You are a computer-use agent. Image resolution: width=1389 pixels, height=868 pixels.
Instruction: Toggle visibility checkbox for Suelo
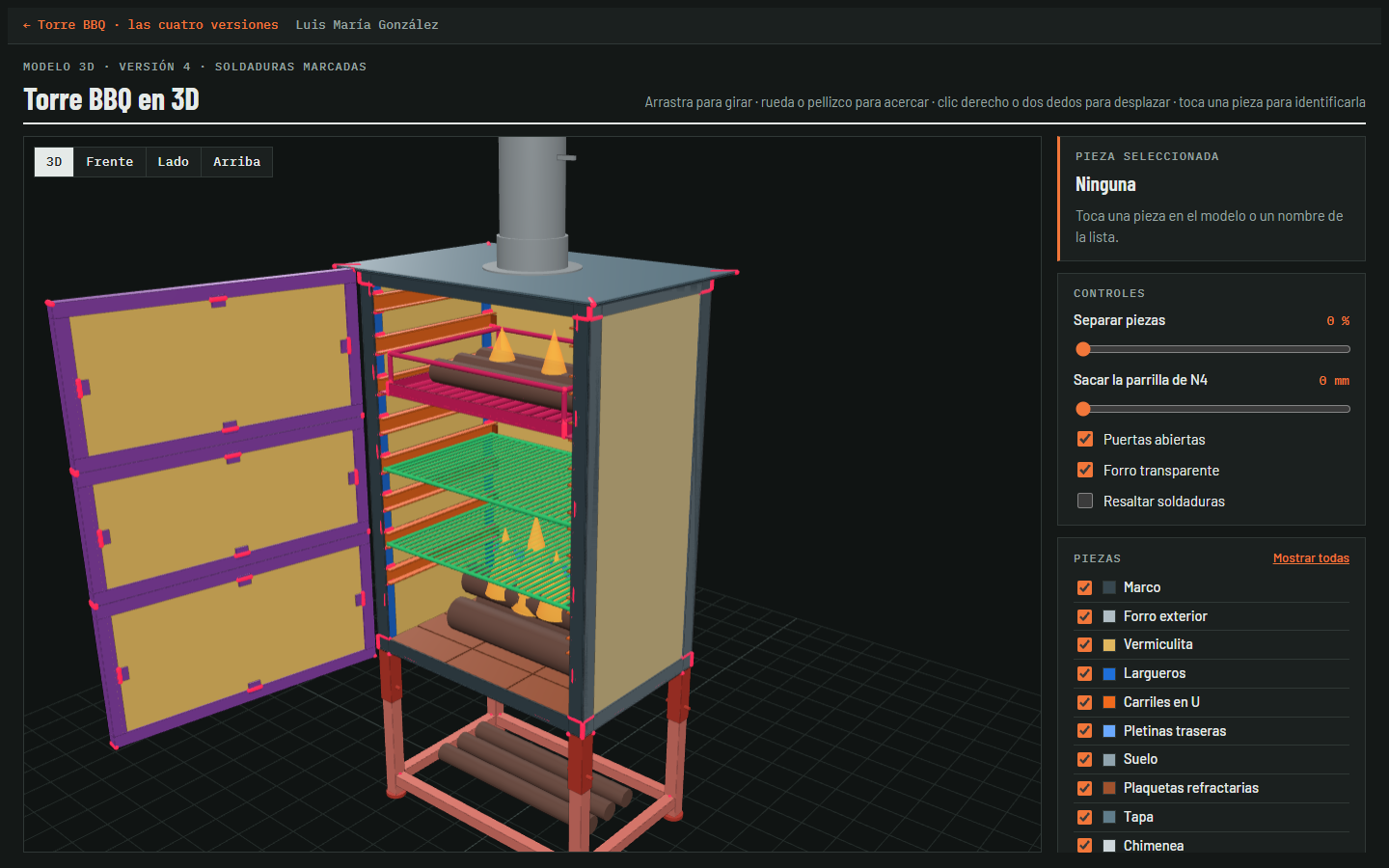click(x=1084, y=759)
